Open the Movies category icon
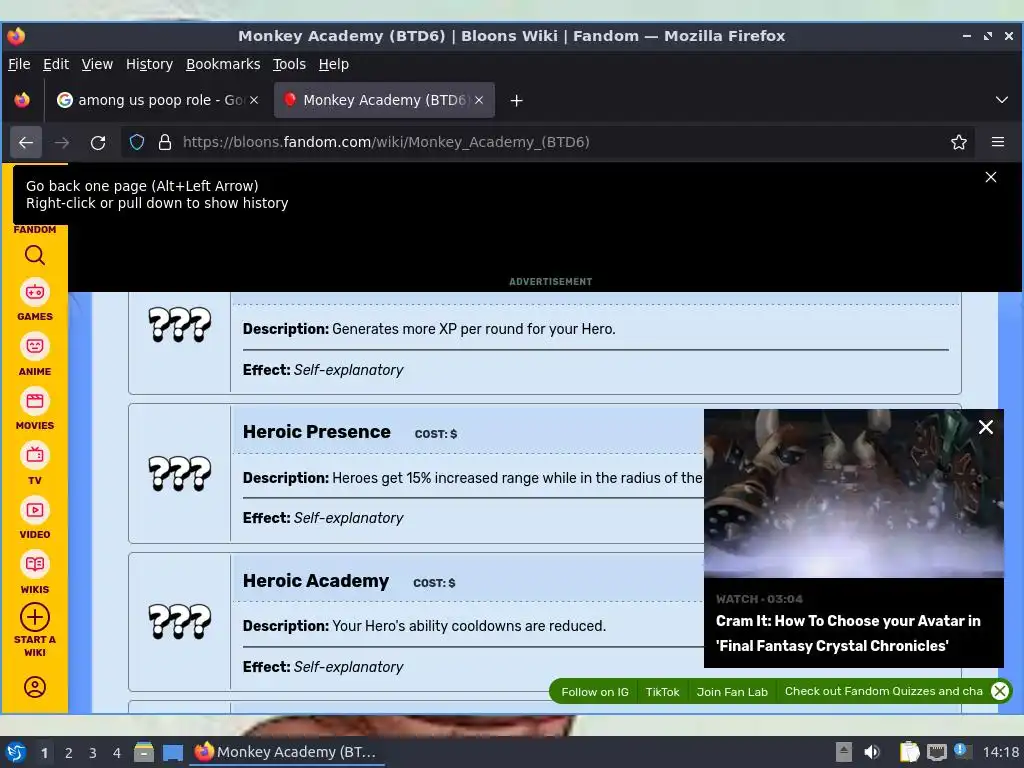This screenshot has height=768, width=1024. (x=35, y=401)
